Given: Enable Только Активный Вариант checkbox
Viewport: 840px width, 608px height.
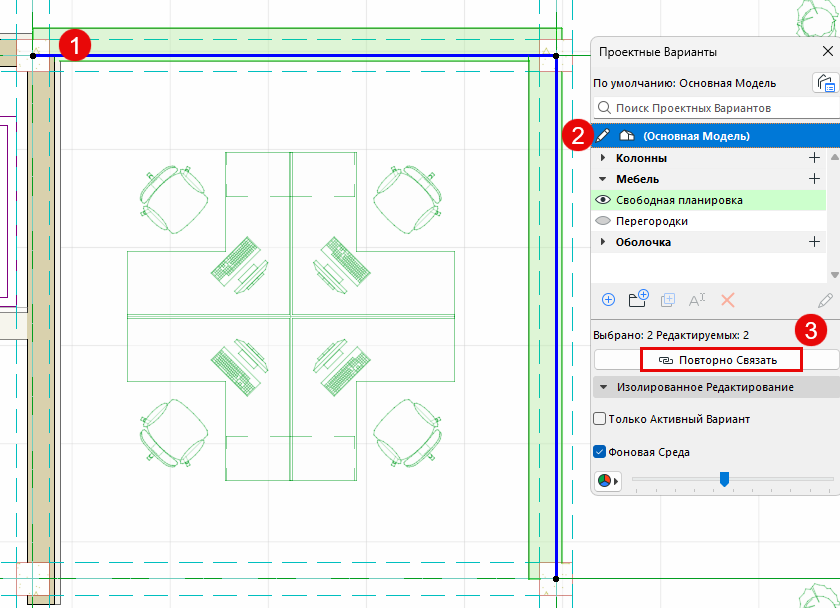Looking at the screenshot, I should click(599, 418).
